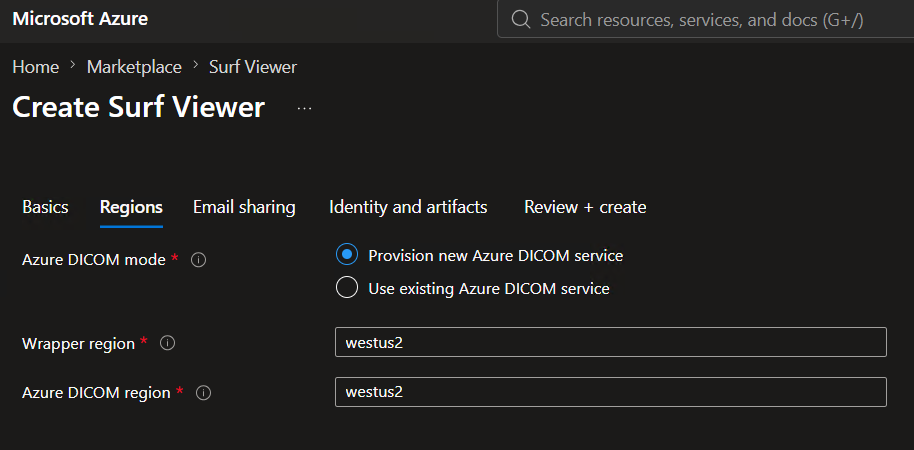914x450 pixels.
Task: Select Use existing Azure DICOM service
Action: 347,287
